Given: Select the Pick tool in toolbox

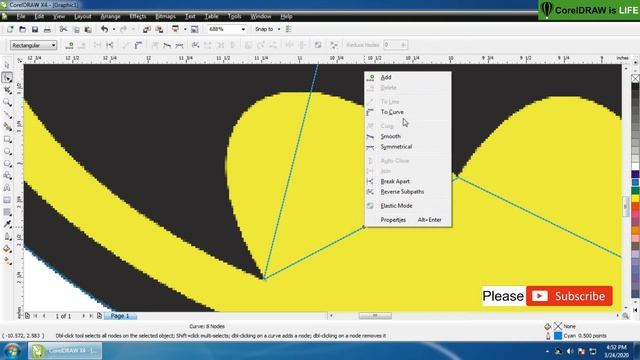Looking at the screenshot, I should click(7, 65).
